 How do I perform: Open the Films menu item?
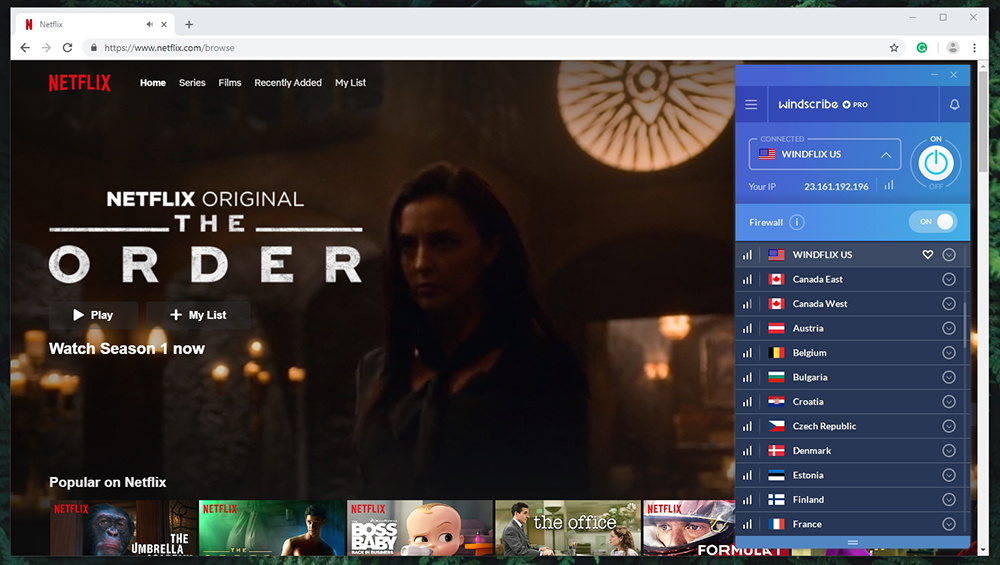pos(230,83)
